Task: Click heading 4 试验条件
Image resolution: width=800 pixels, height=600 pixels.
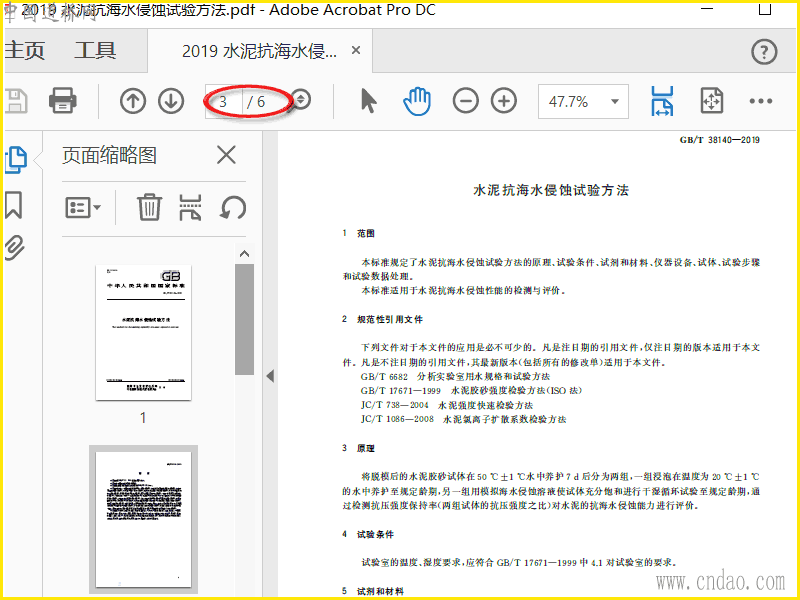Action: point(368,534)
